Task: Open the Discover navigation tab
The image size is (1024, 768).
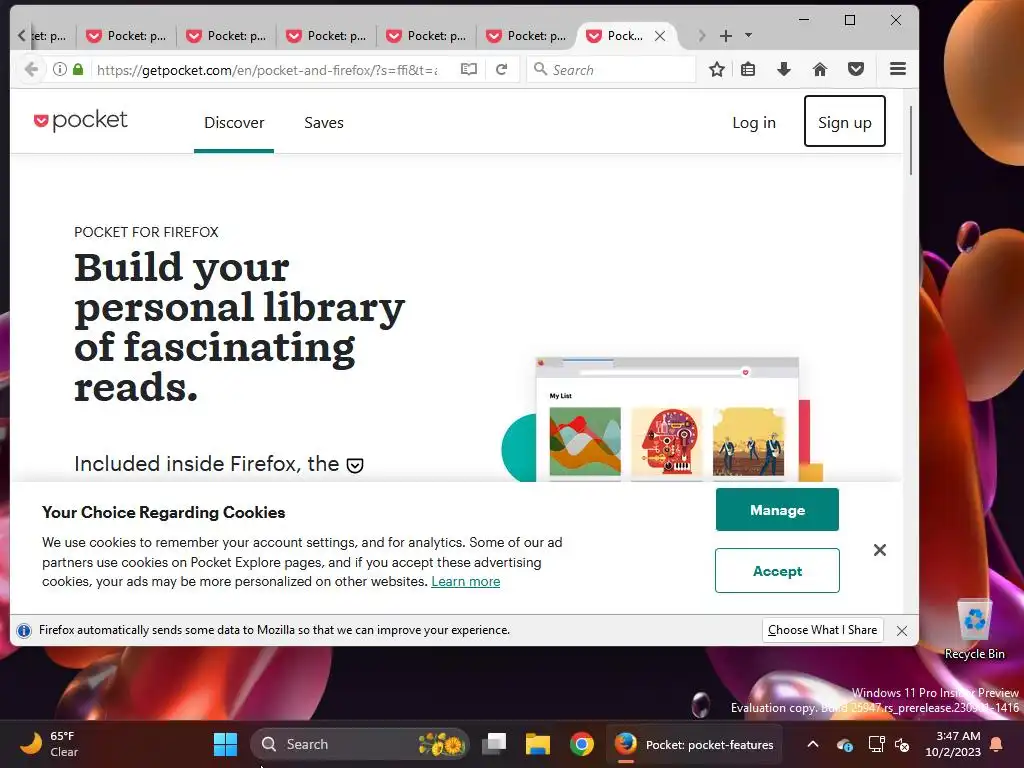Action: [234, 123]
